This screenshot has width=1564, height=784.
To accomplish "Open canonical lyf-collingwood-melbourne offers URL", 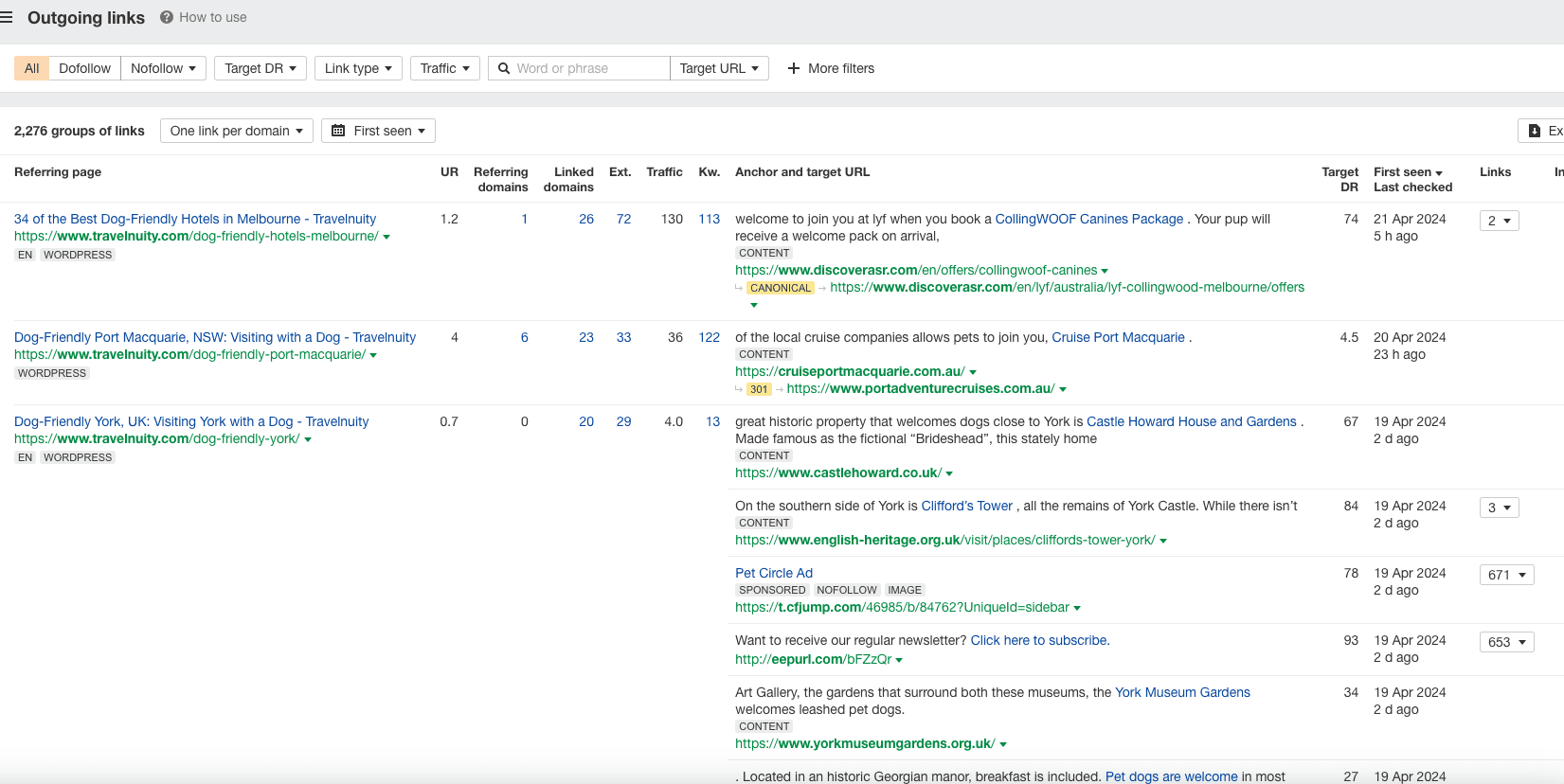I will pyautogui.click(x=1068, y=287).
